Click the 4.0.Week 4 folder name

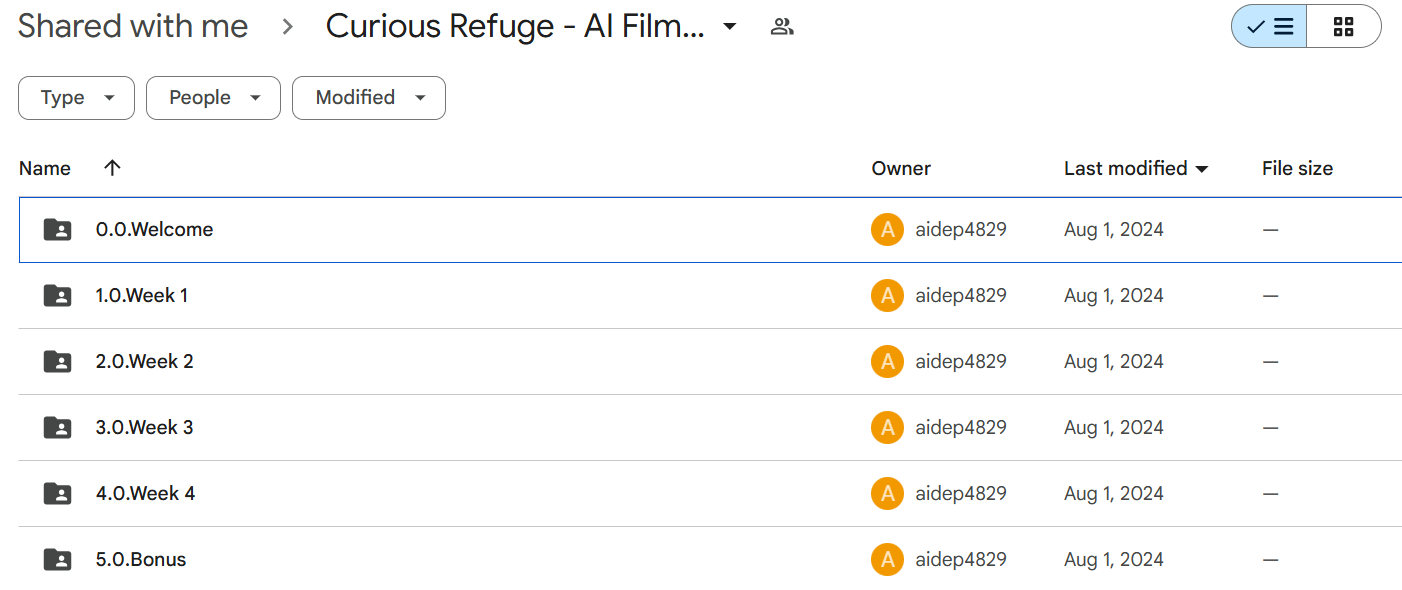pyautogui.click(x=146, y=494)
